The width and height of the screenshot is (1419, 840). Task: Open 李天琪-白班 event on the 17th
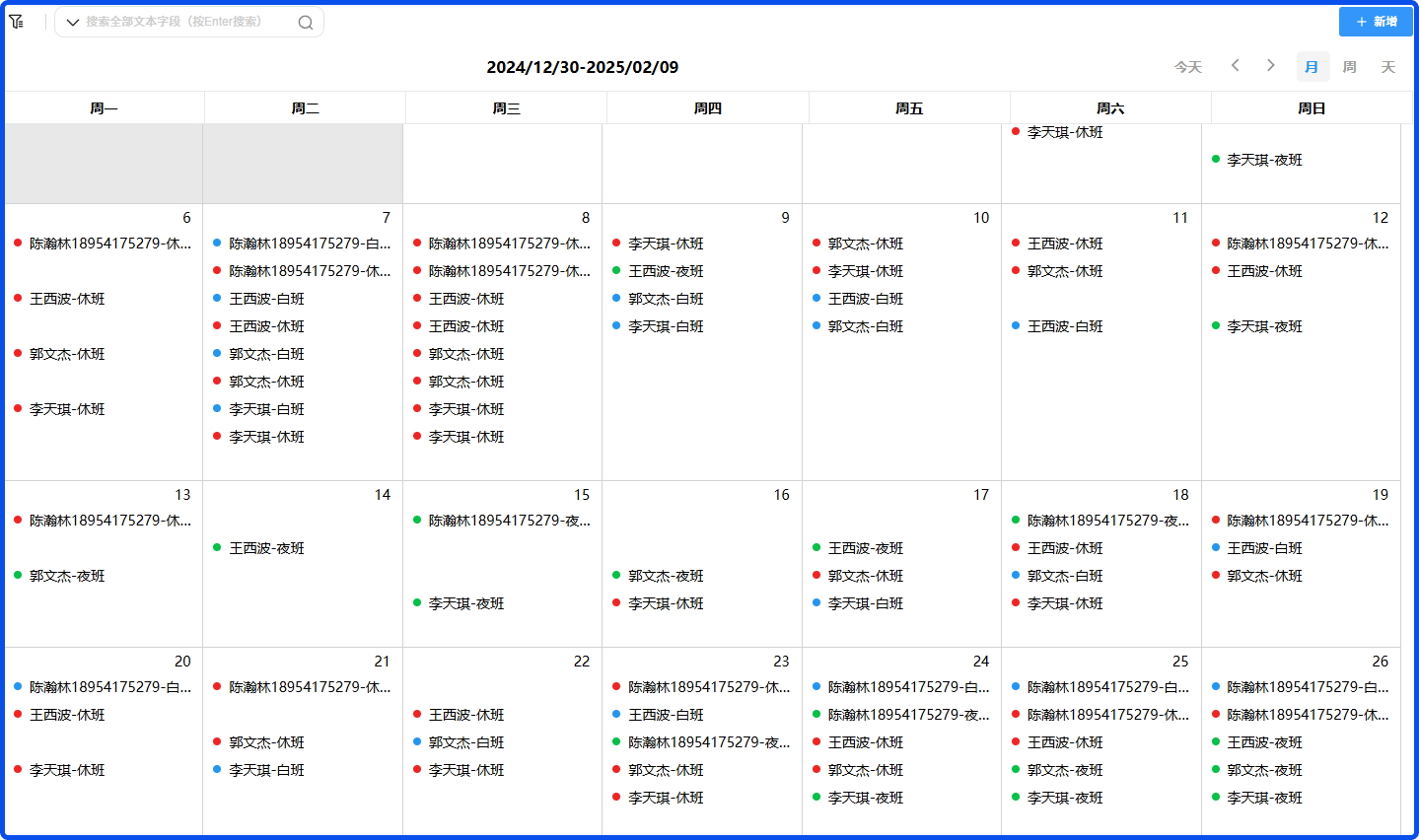(x=865, y=603)
